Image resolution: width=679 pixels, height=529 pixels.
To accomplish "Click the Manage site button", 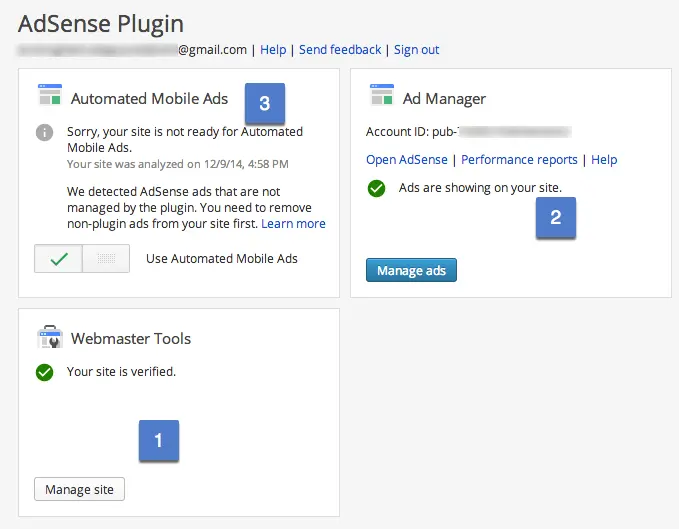I will pos(80,490).
